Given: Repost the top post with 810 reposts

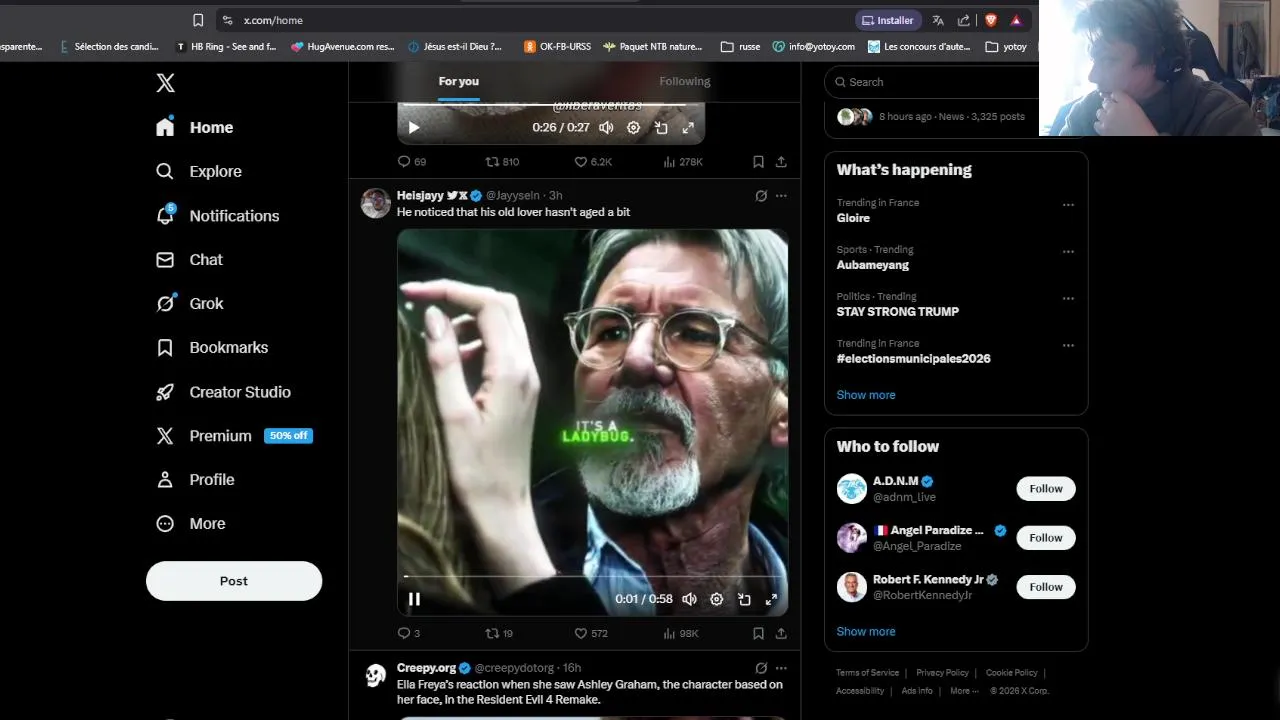Looking at the screenshot, I should [502, 161].
